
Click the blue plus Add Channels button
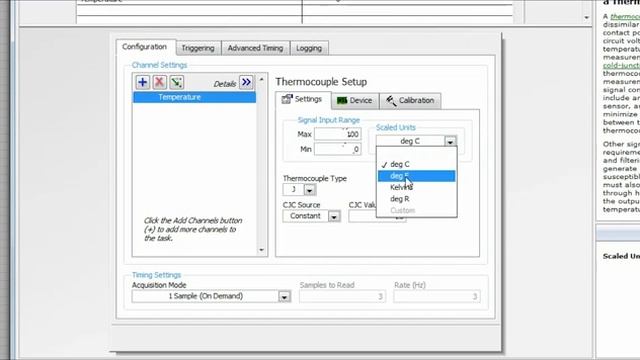[x=142, y=82]
